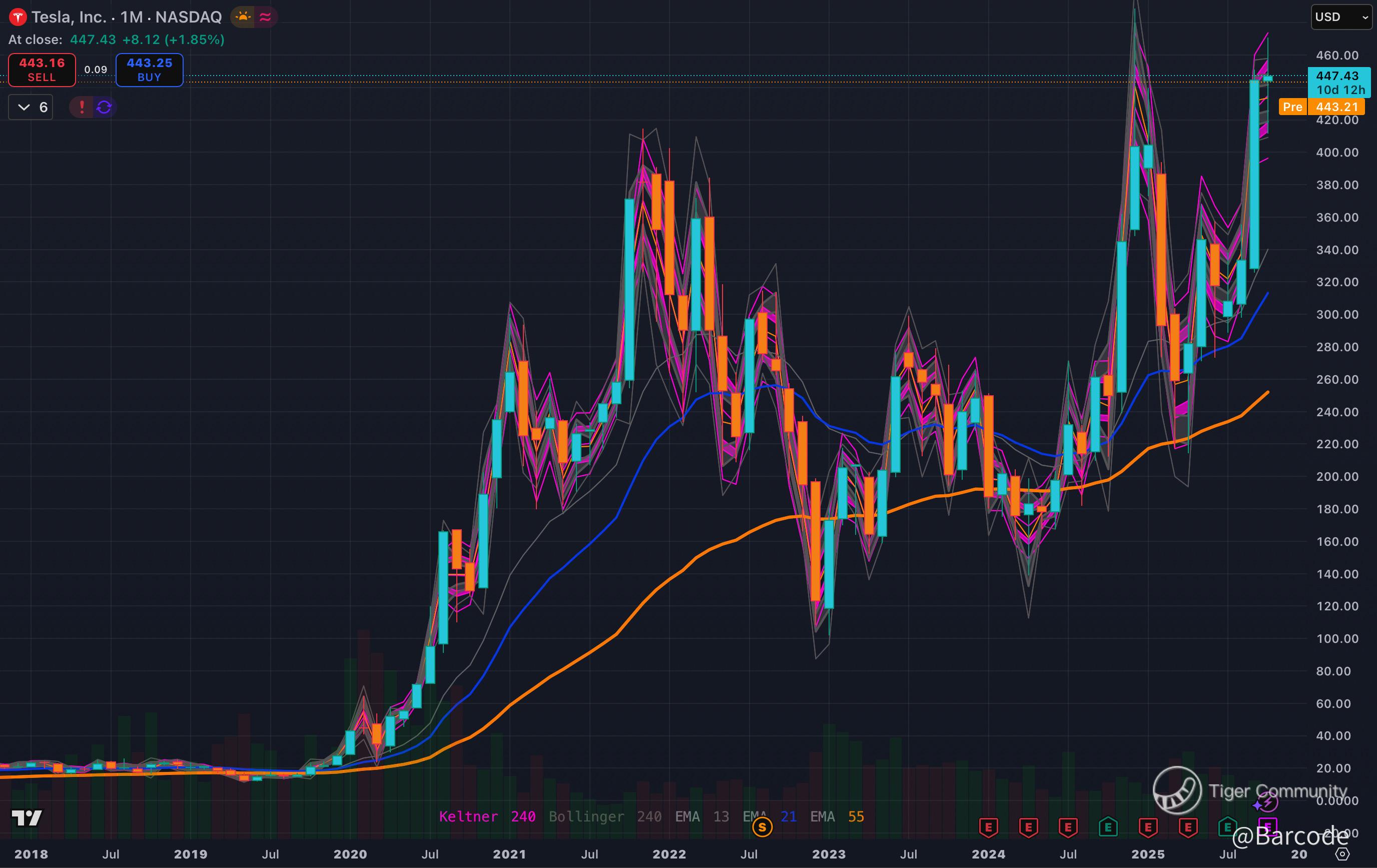Viewport: 1377px width, 868px height.
Task: Open the orange S split marker
Action: pos(762,827)
